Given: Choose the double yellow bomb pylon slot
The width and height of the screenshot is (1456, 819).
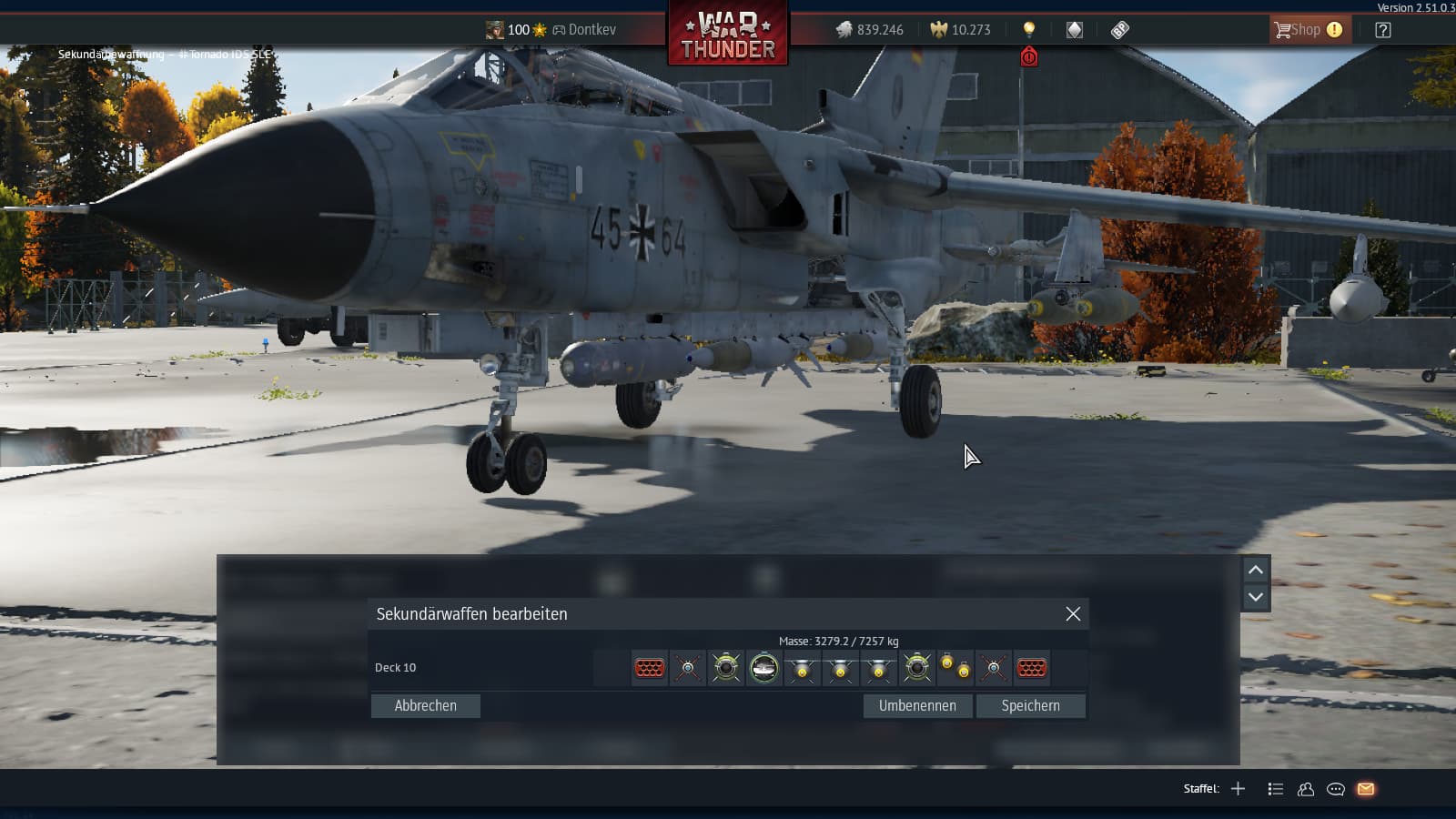Looking at the screenshot, I should click(955, 668).
